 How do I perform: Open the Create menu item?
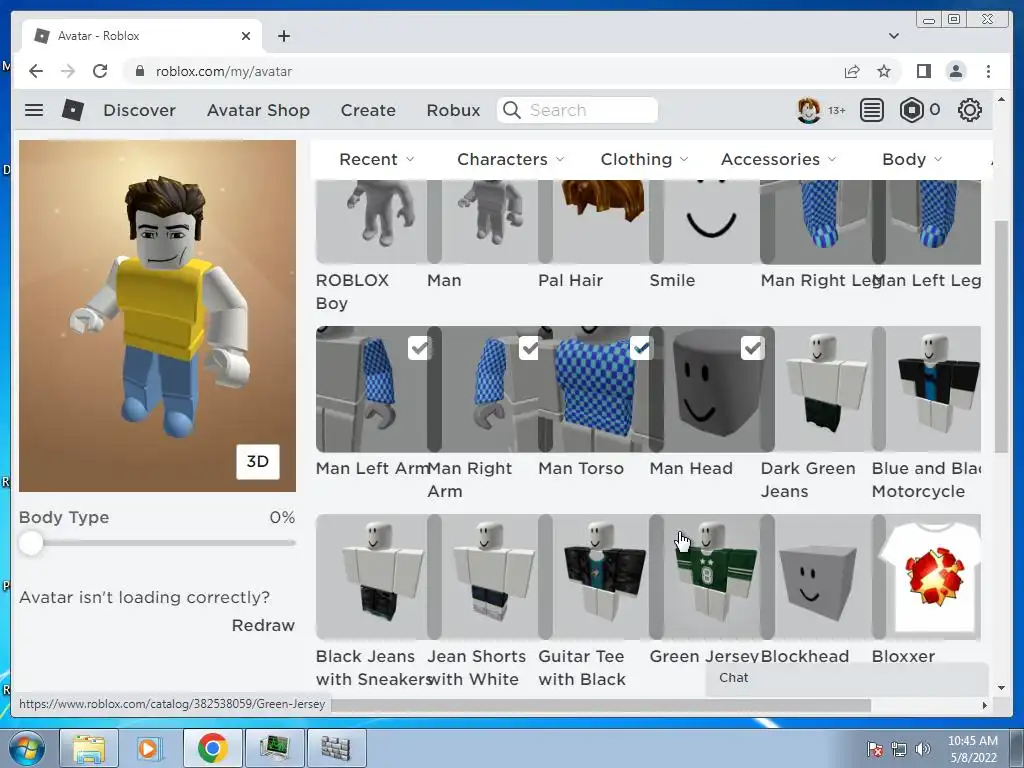pyautogui.click(x=368, y=110)
